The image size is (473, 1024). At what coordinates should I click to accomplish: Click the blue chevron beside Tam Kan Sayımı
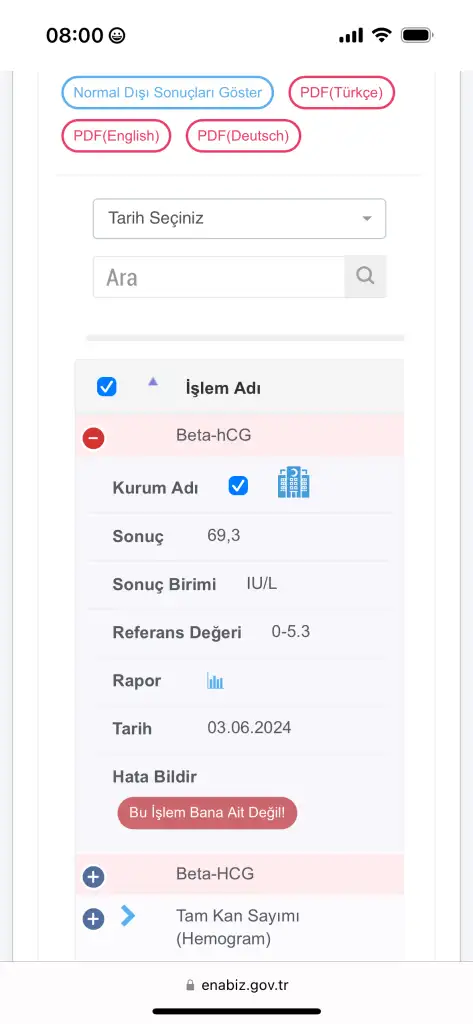pos(128,916)
